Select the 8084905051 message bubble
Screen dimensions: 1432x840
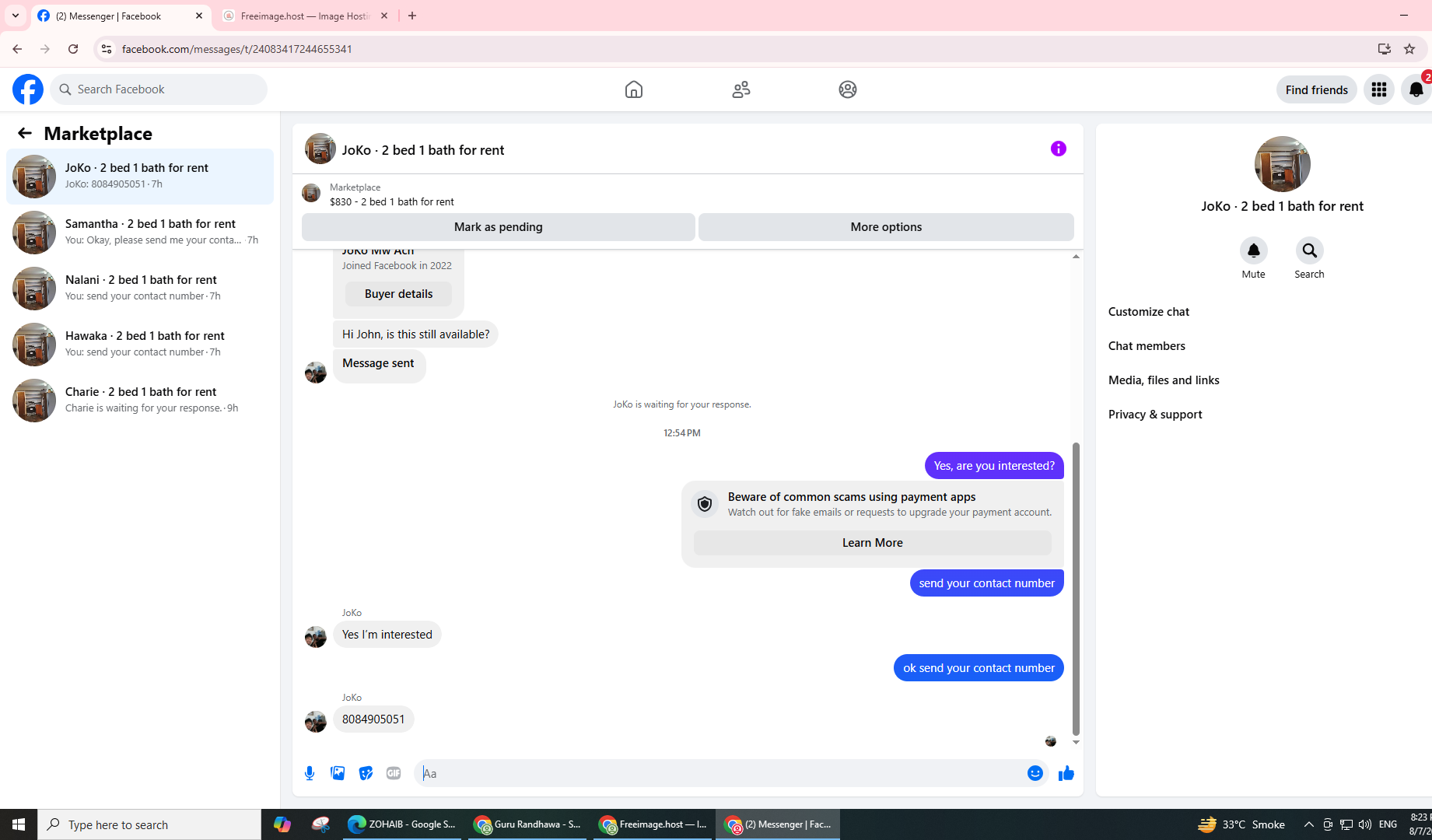[373, 719]
